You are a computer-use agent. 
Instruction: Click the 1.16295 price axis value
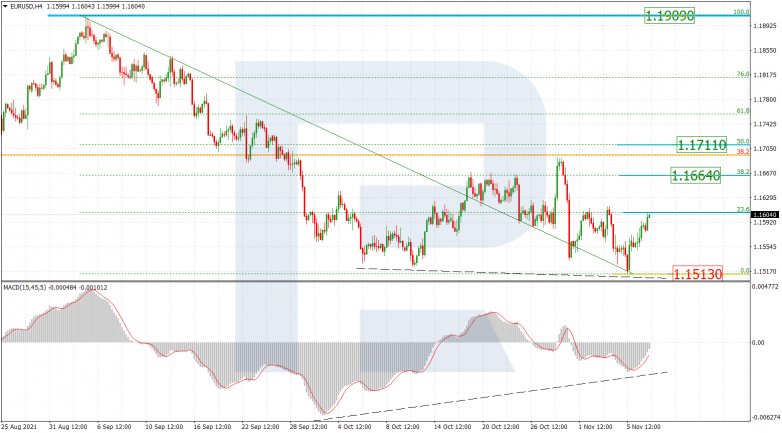click(766, 198)
